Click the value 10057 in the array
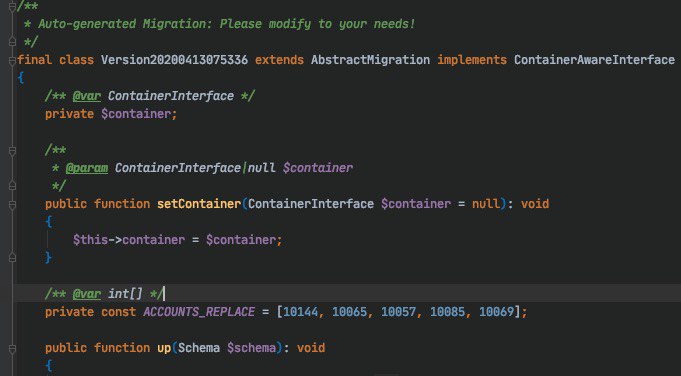This screenshot has height=376, width=681. click(x=398, y=312)
